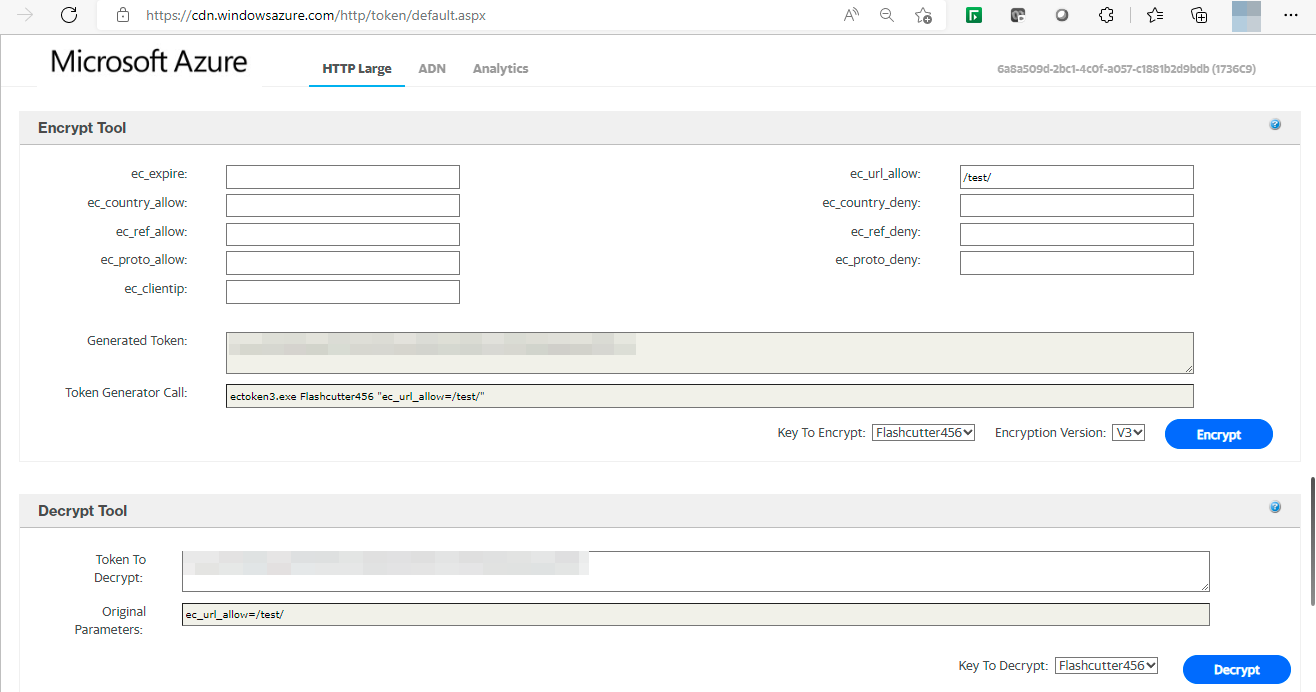This screenshot has width=1316, height=692.
Task: Click the ec_proto_deny label
Action: [x=878, y=260]
